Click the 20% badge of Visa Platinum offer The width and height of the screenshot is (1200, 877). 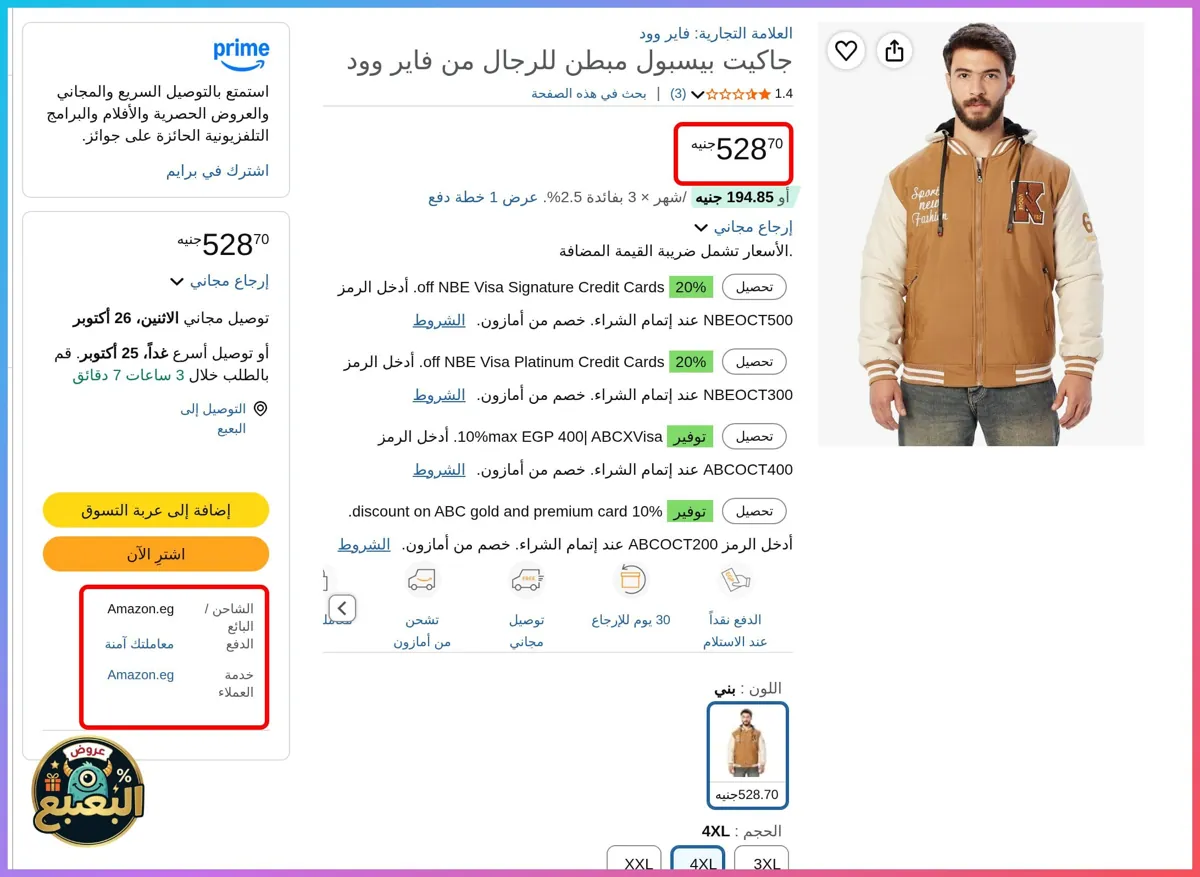click(691, 362)
